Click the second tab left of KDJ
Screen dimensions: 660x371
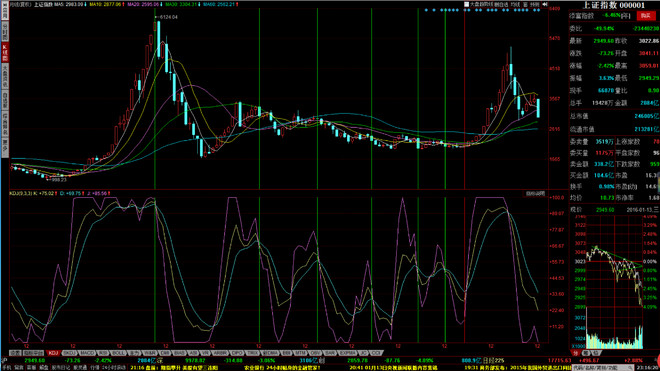pos(16,353)
